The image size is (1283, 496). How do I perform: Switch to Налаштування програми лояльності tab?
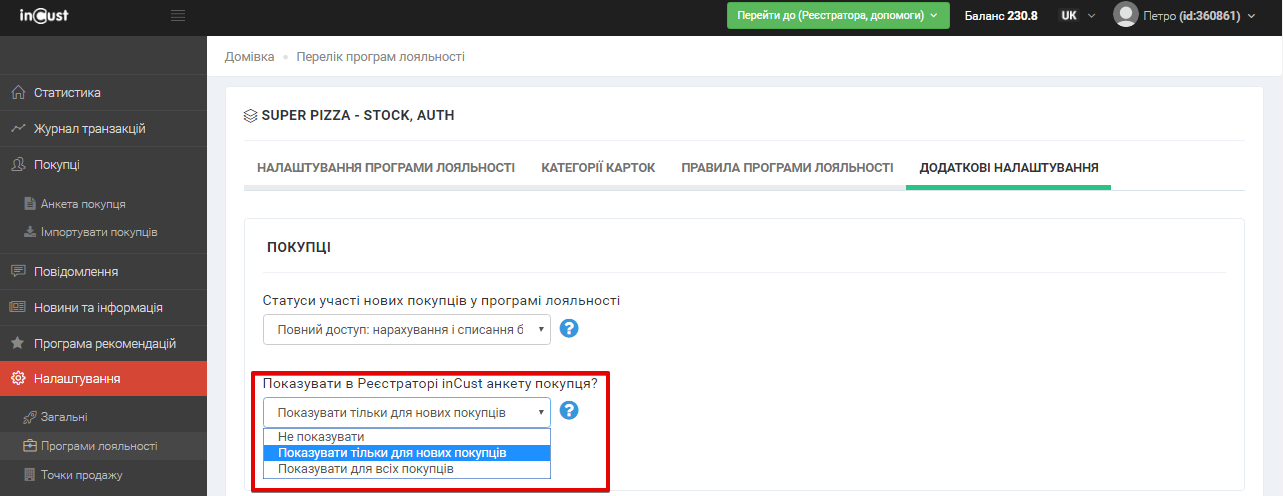click(386, 168)
